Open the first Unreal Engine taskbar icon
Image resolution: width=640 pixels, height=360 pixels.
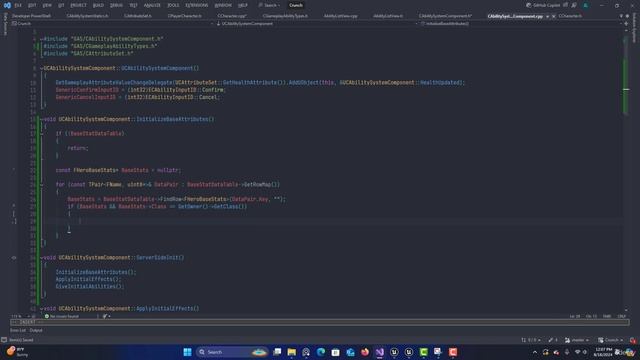pos(394,352)
